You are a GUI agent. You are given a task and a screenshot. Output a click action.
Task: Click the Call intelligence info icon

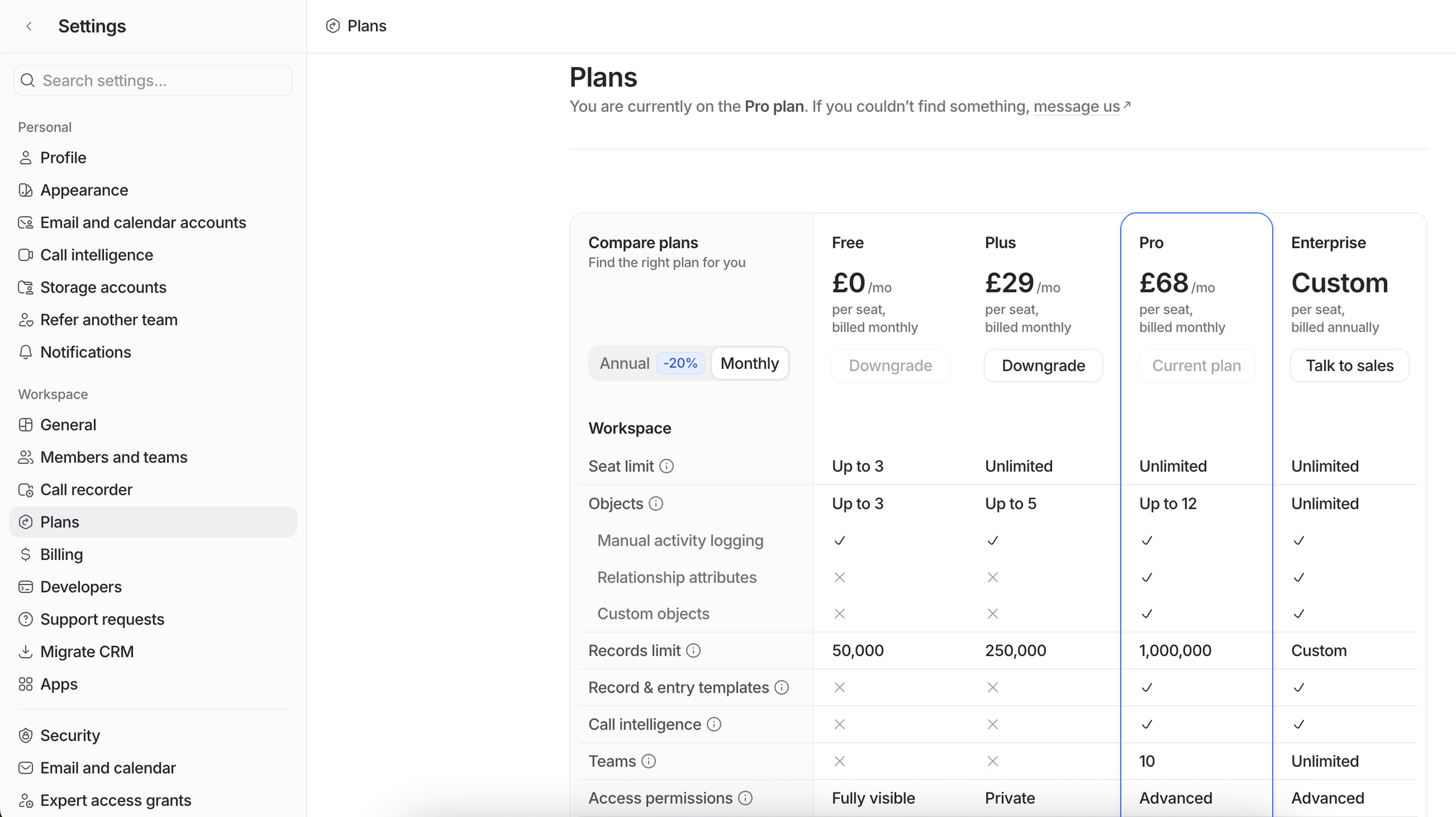714,724
